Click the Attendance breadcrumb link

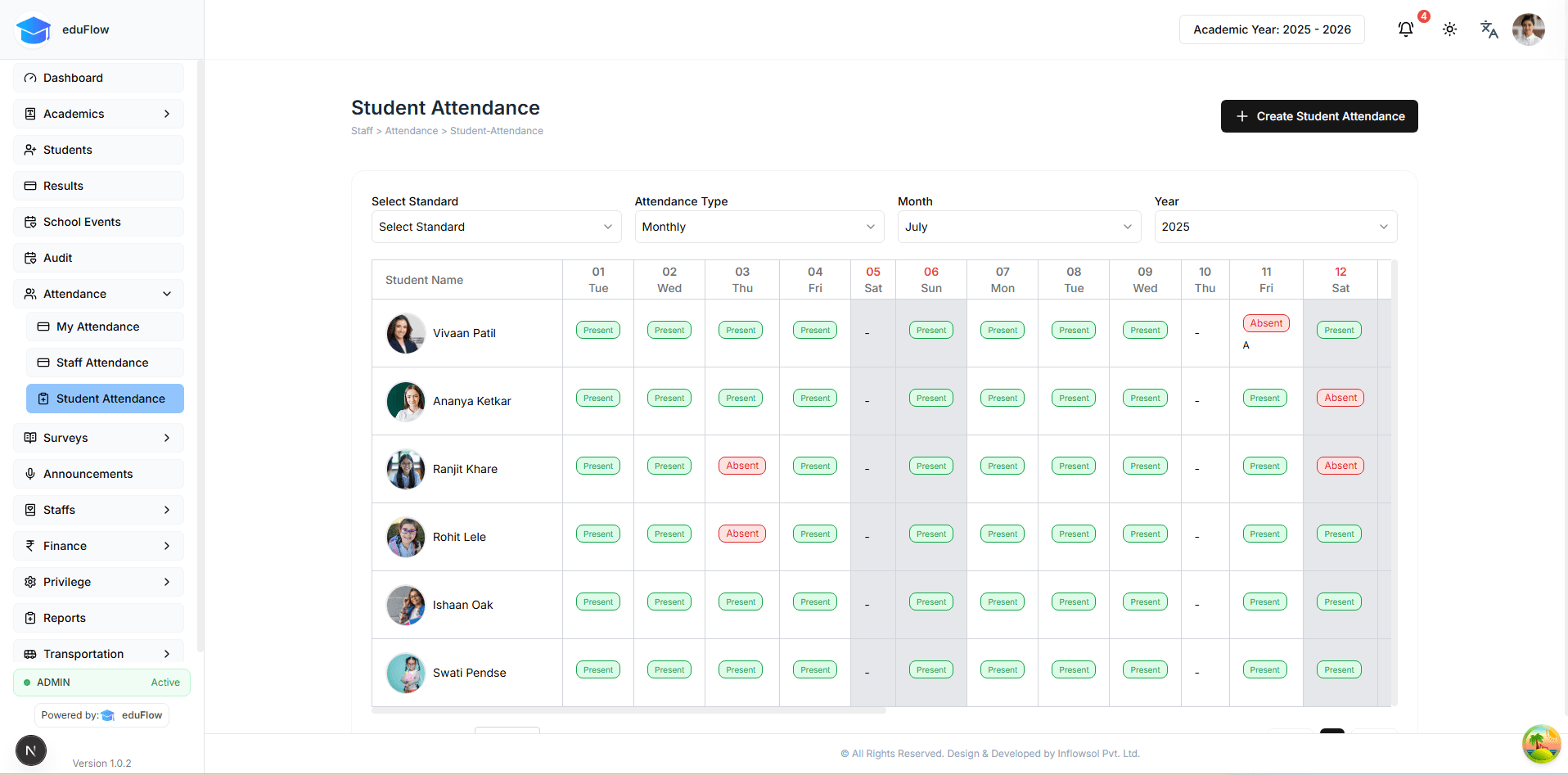[412, 131]
